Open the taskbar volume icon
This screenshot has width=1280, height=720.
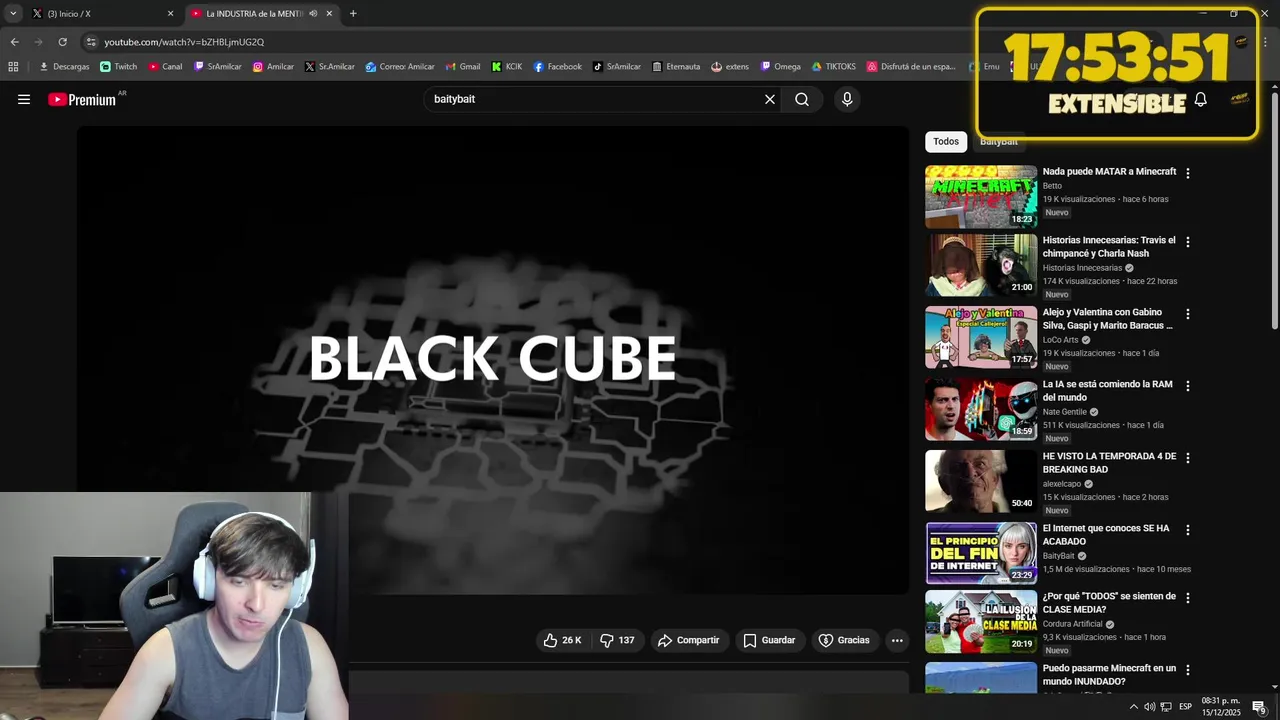pyautogui.click(x=1149, y=707)
